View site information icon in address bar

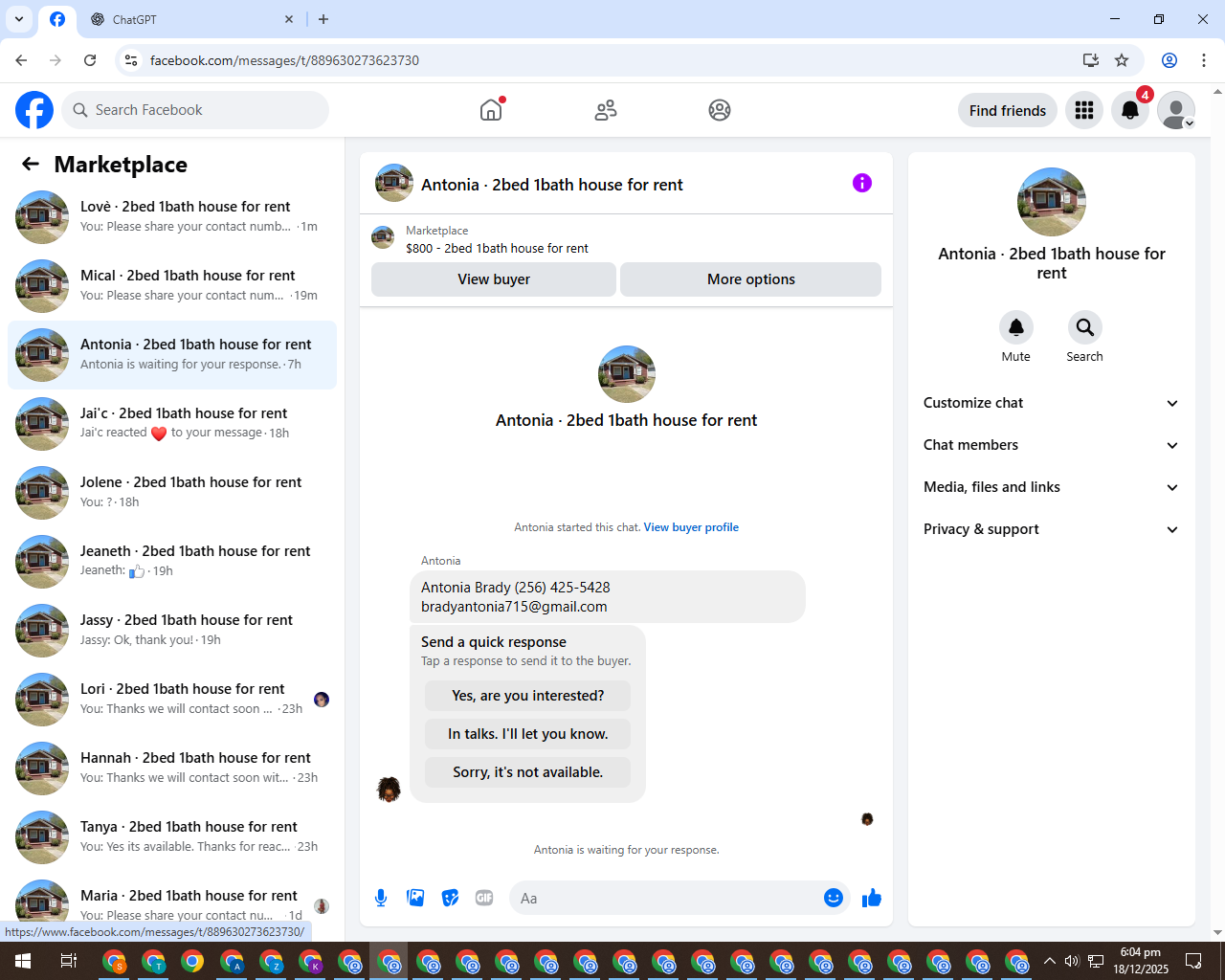131,60
